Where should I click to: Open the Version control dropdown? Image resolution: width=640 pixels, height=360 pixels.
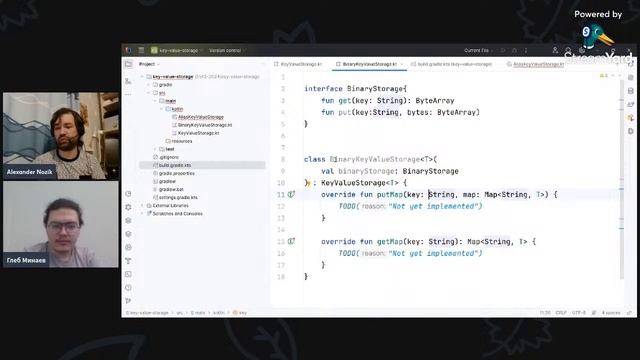point(227,50)
